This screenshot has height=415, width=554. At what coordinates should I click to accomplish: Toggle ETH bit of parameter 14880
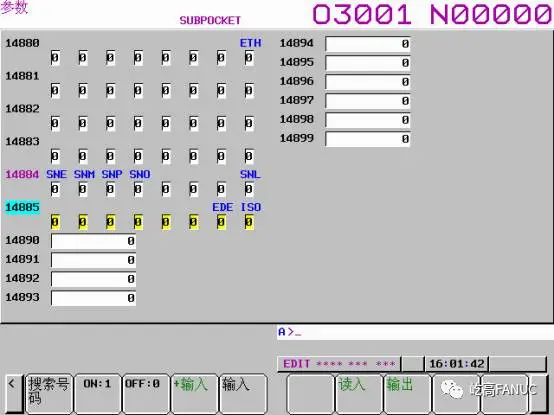click(249, 58)
